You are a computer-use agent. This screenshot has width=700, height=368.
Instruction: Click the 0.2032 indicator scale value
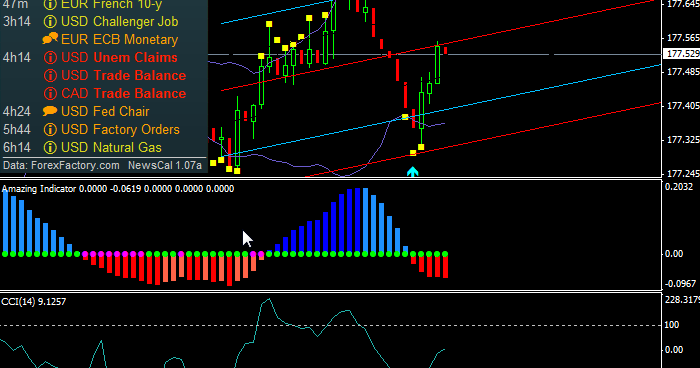click(679, 187)
